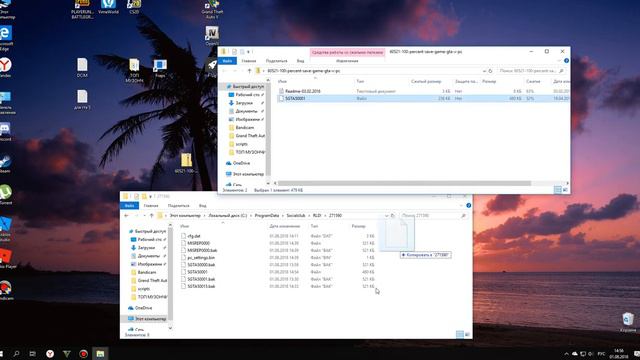Click the taskbar search magnifier icon
The width and height of the screenshot is (640, 360).
pos(16,353)
